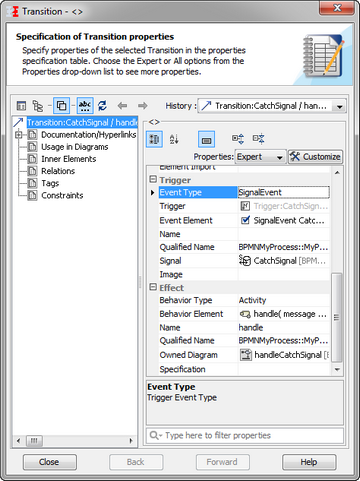Click the expand all property groups icon
Image resolution: width=360 pixels, height=481 pixels.
coord(238,139)
